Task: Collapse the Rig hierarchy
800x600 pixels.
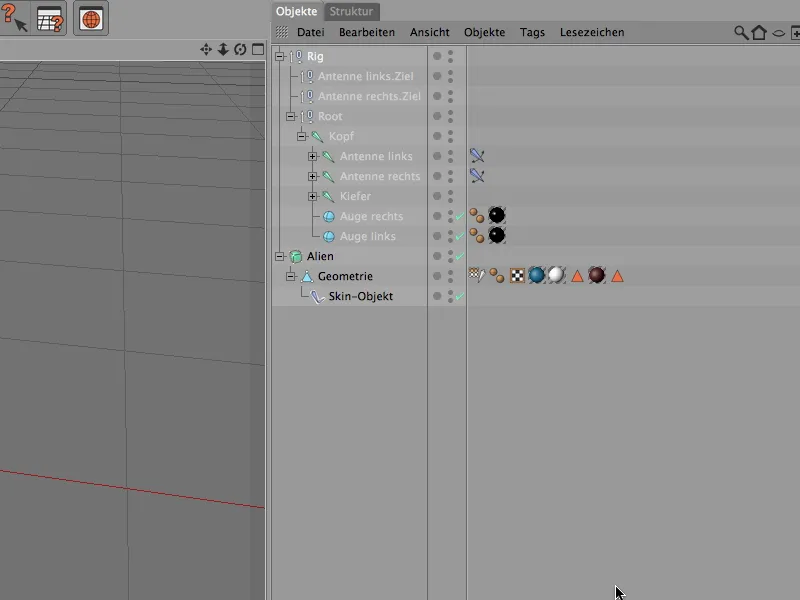Action: click(x=280, y=56)
